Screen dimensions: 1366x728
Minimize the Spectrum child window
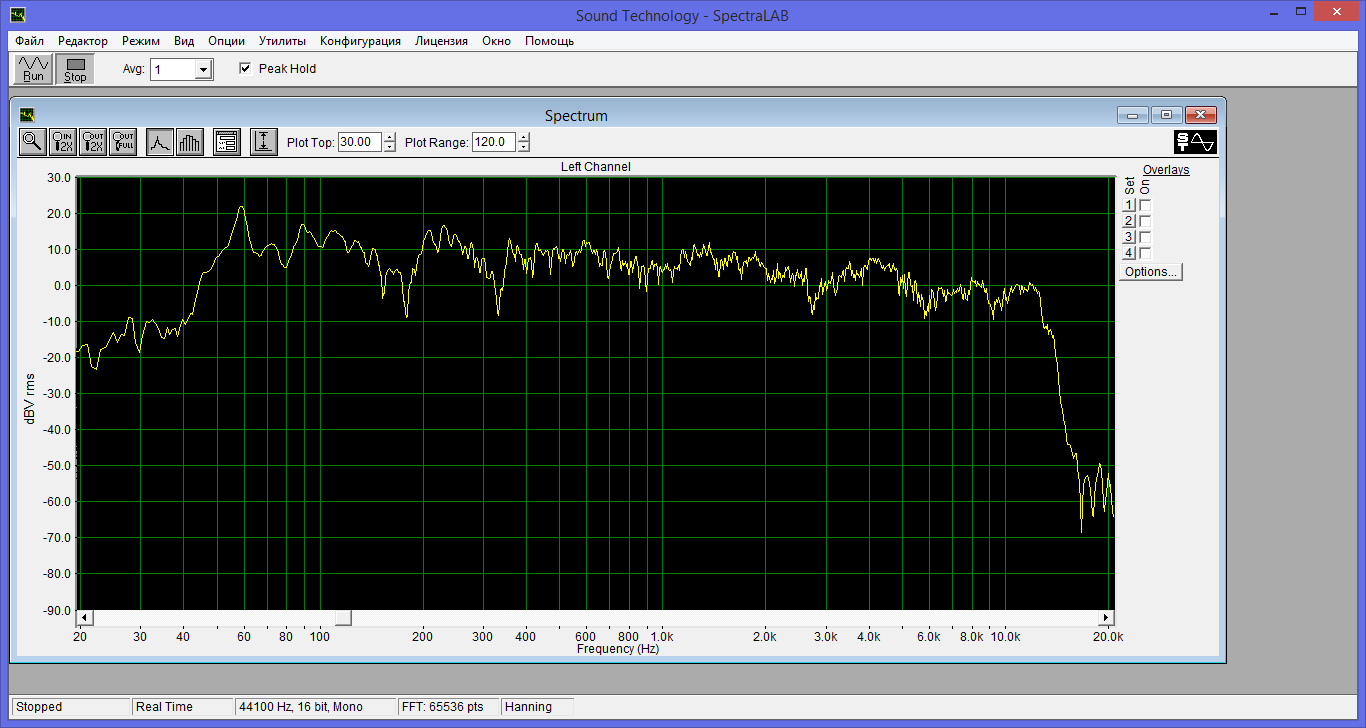point(1133,115)
